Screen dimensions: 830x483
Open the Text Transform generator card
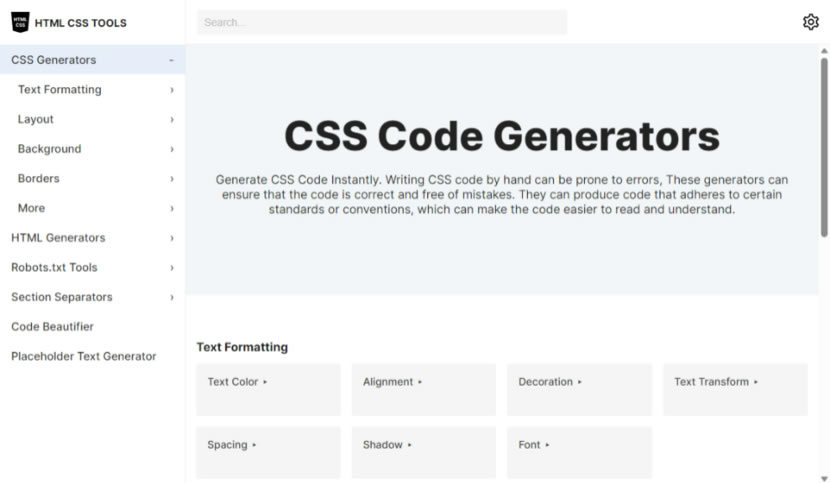click(x=734, y=389)
